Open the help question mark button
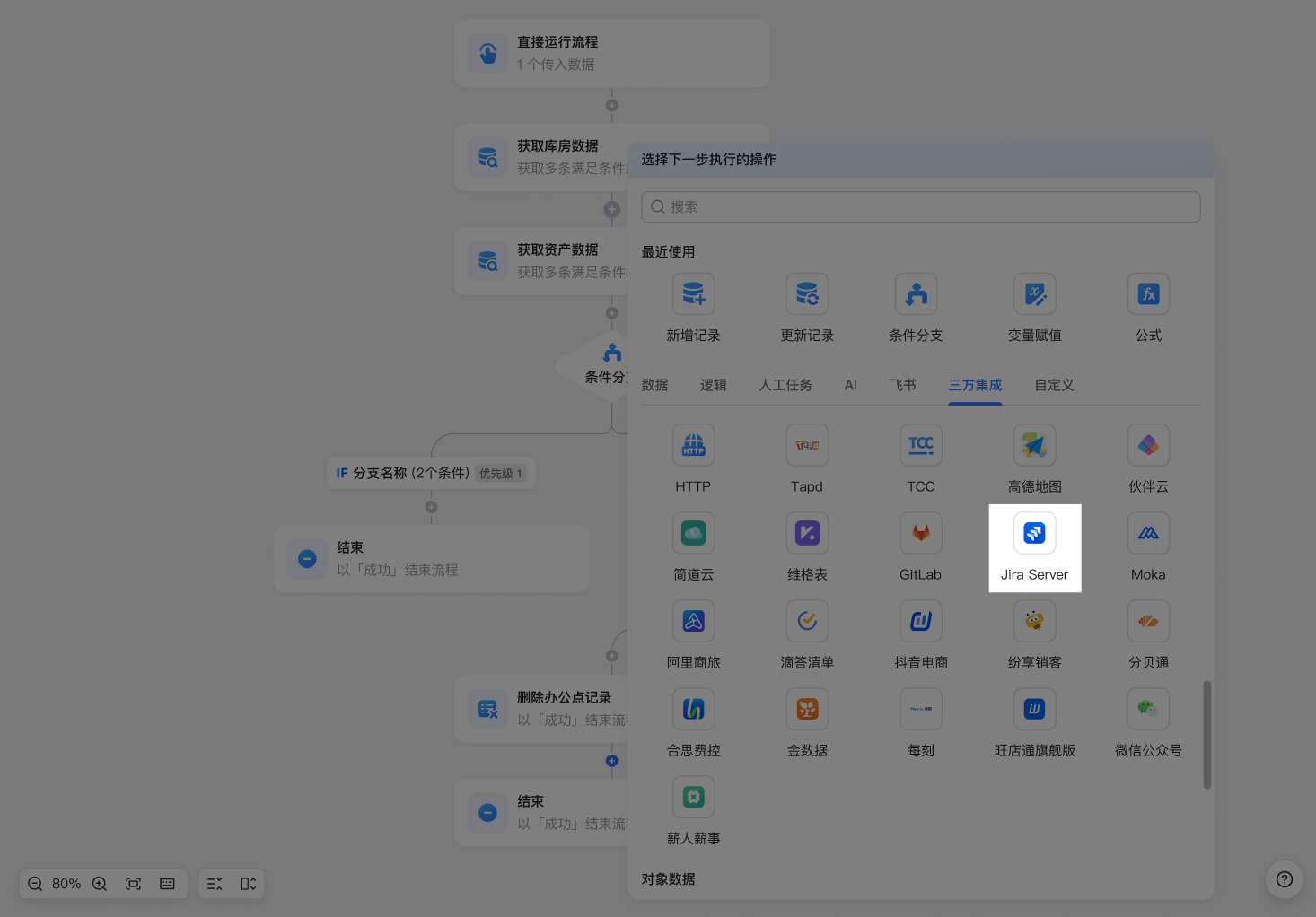 pos(1285,879)
